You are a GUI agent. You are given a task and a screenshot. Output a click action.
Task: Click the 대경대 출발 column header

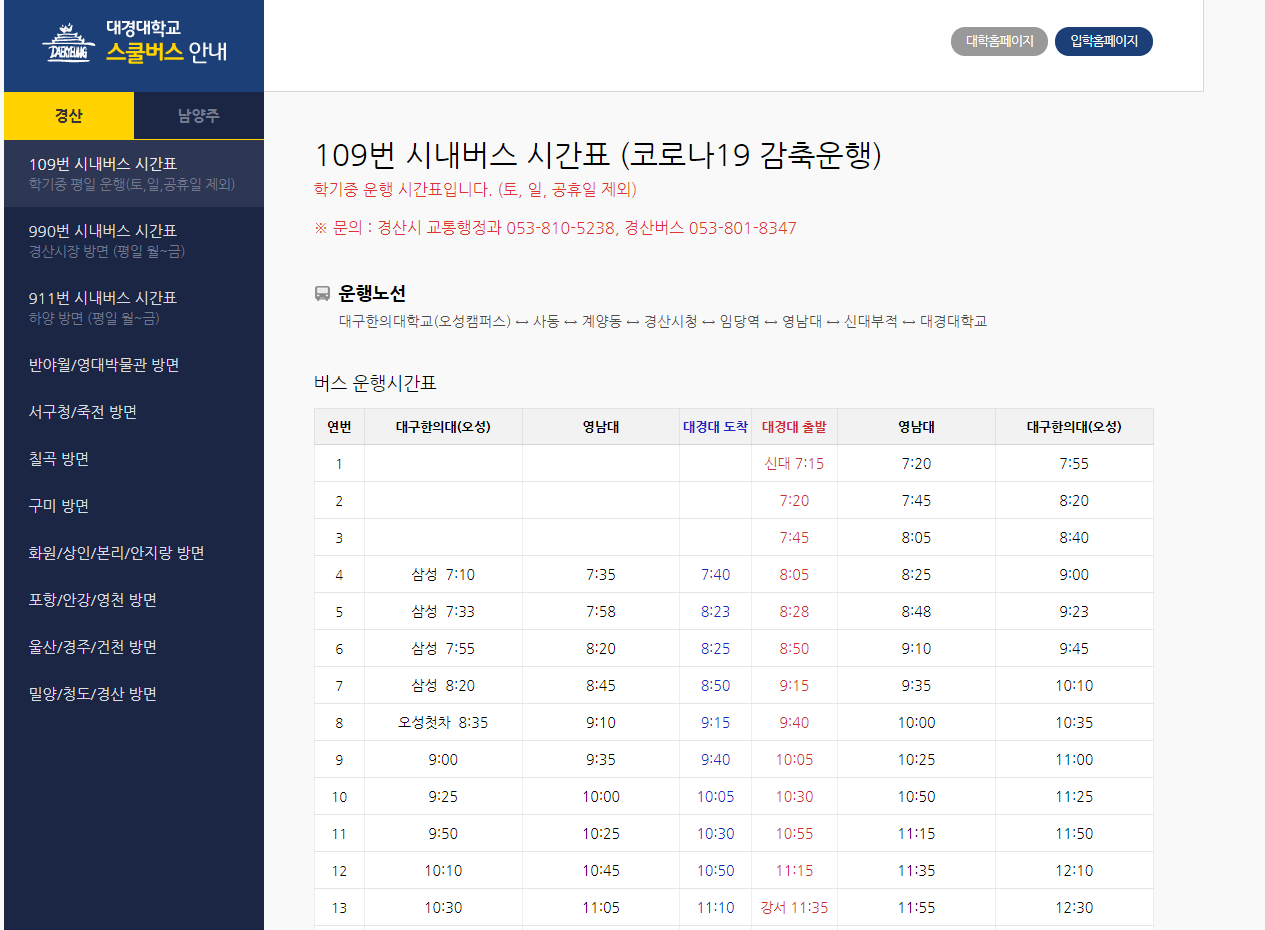(x=794, y=427)
